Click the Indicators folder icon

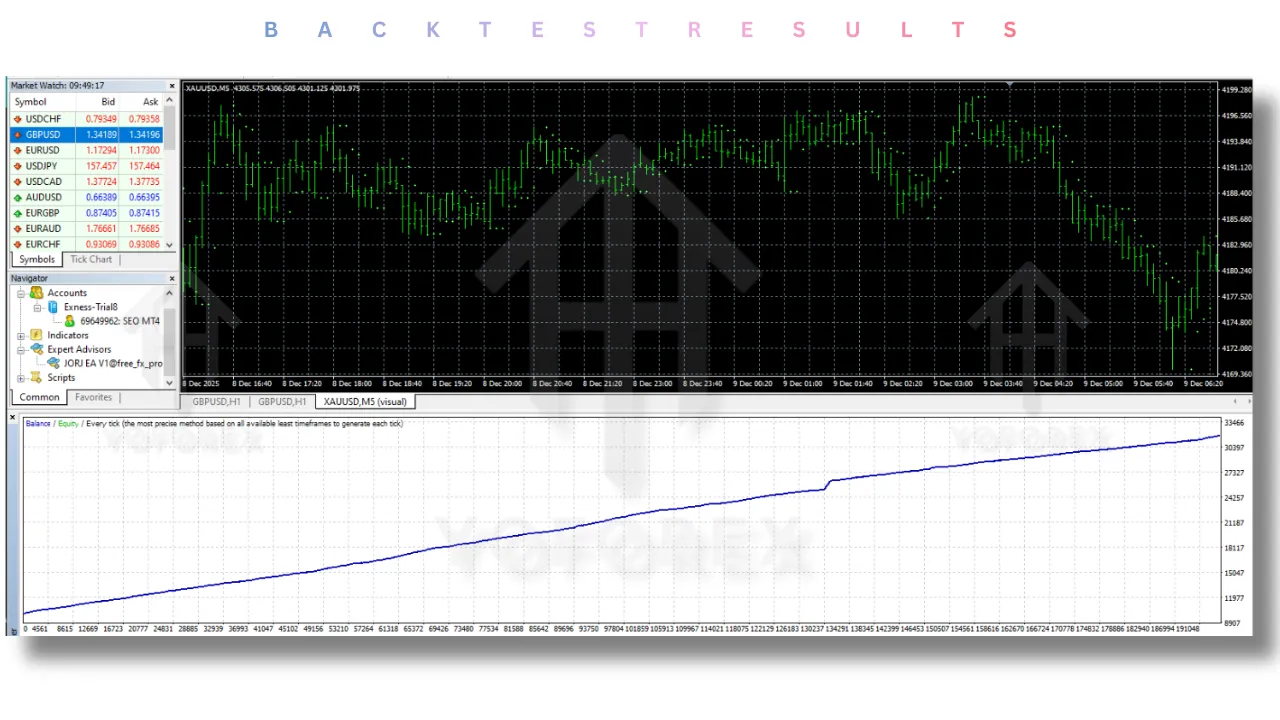coord(36,335)
